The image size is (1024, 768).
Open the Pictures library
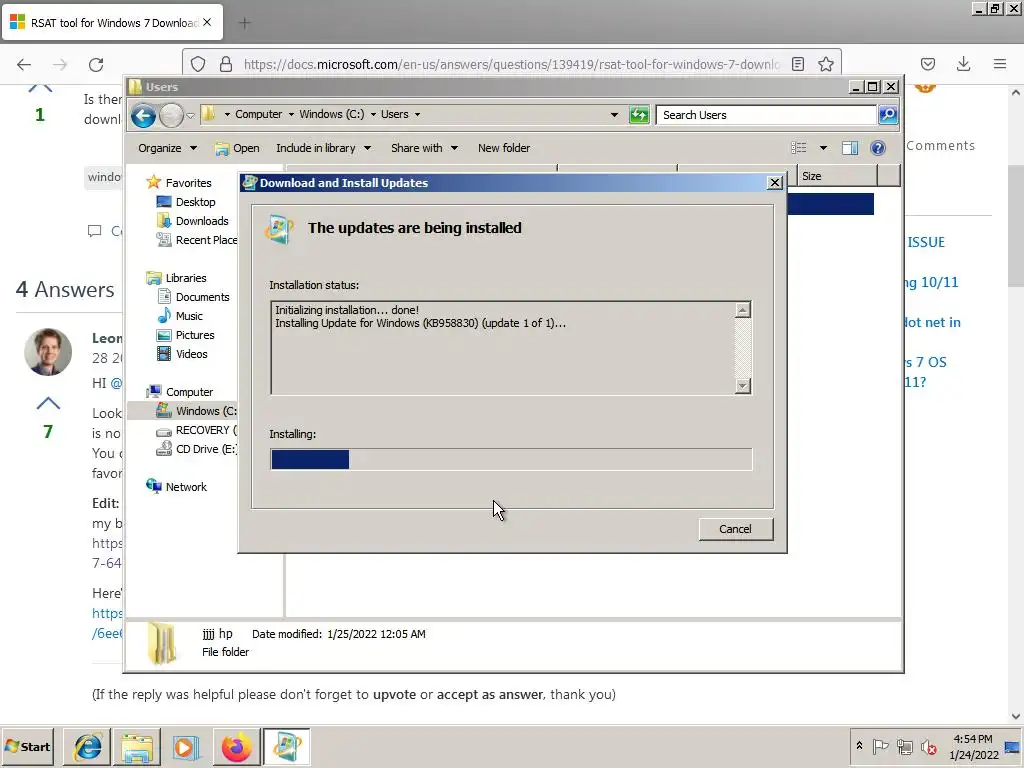[x=195, y=334]
